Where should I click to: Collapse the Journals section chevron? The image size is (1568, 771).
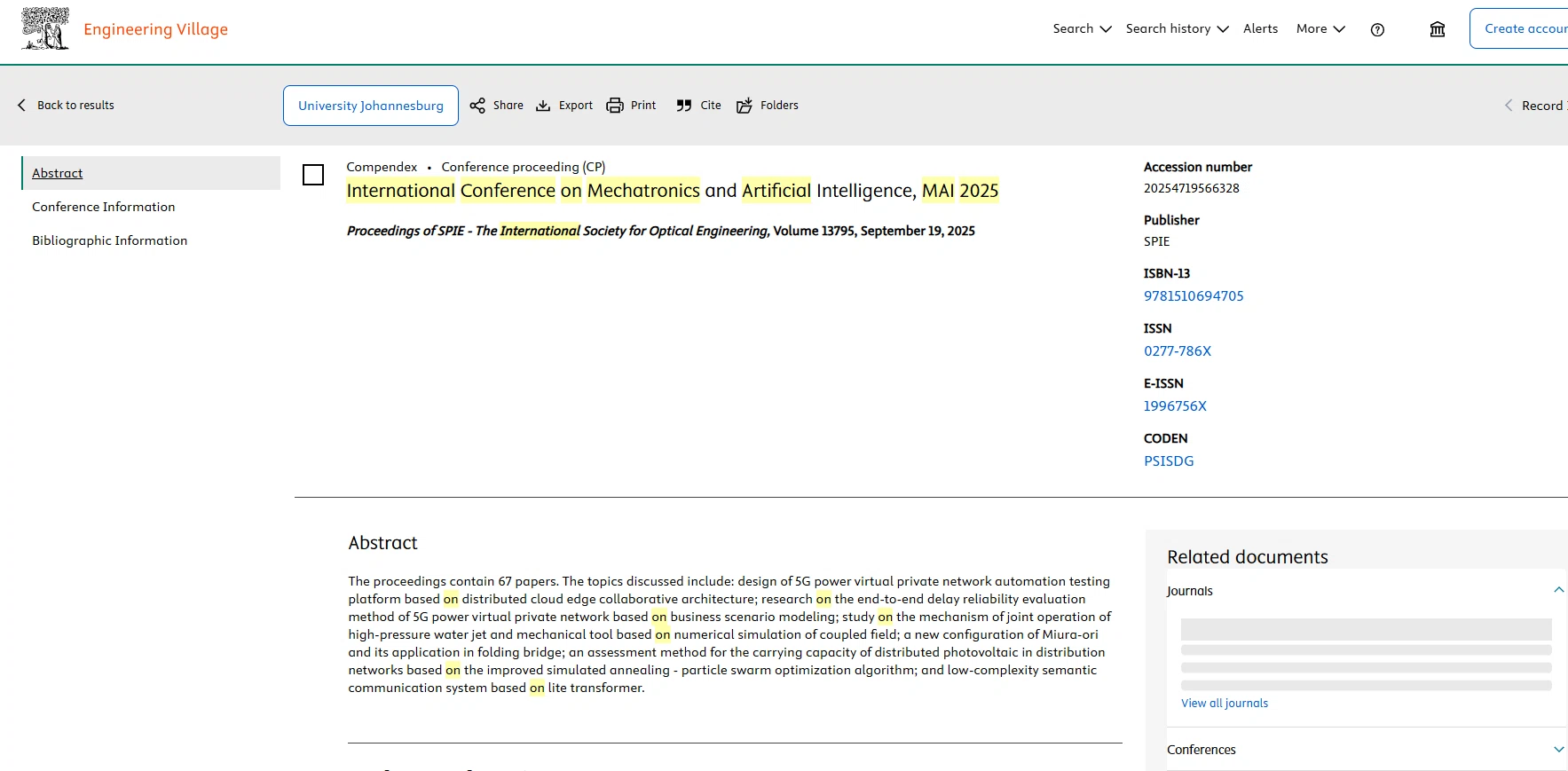point(1558,590)
